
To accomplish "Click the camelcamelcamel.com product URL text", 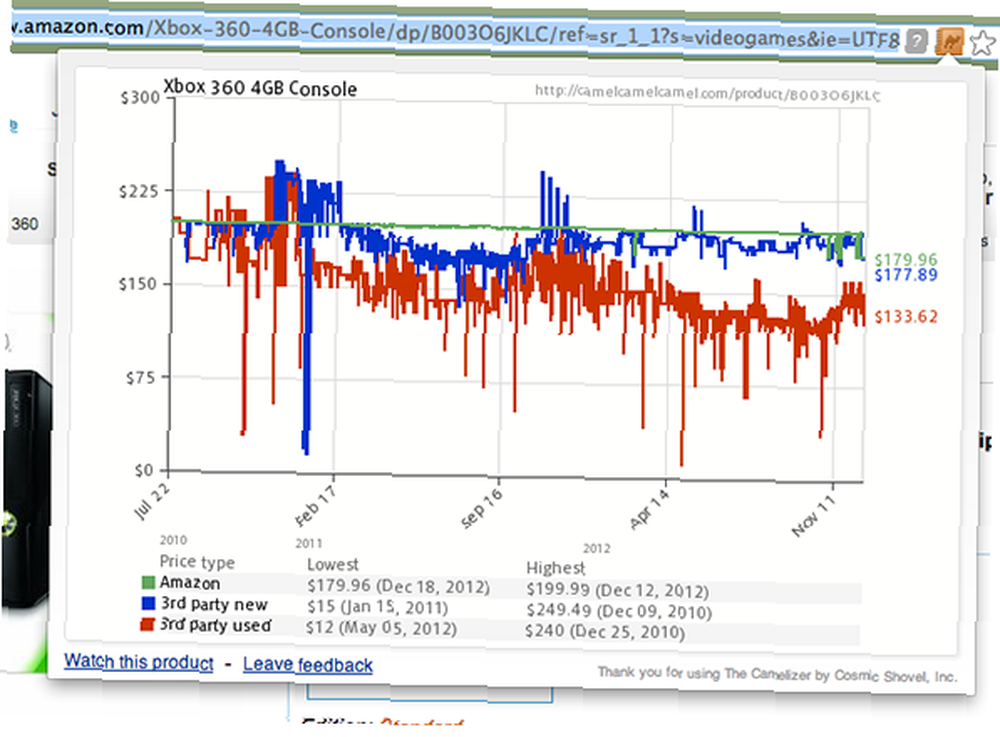I will pos(707,93).
